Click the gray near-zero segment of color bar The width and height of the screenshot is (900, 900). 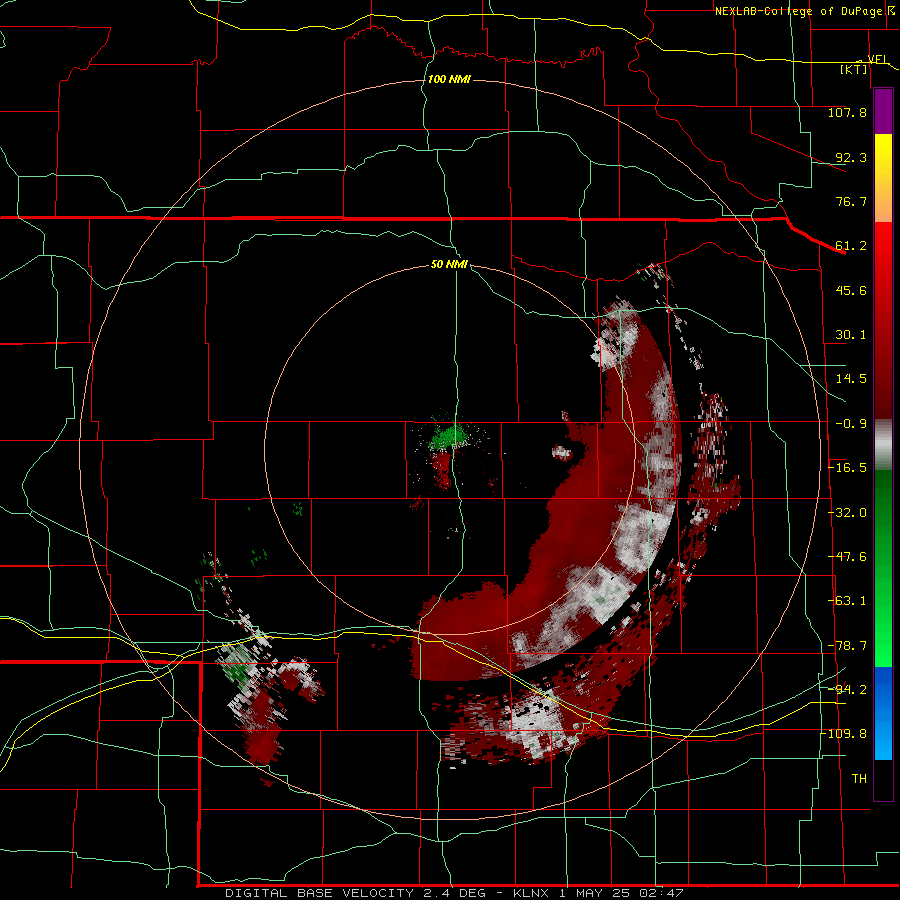tap(883, 445)
